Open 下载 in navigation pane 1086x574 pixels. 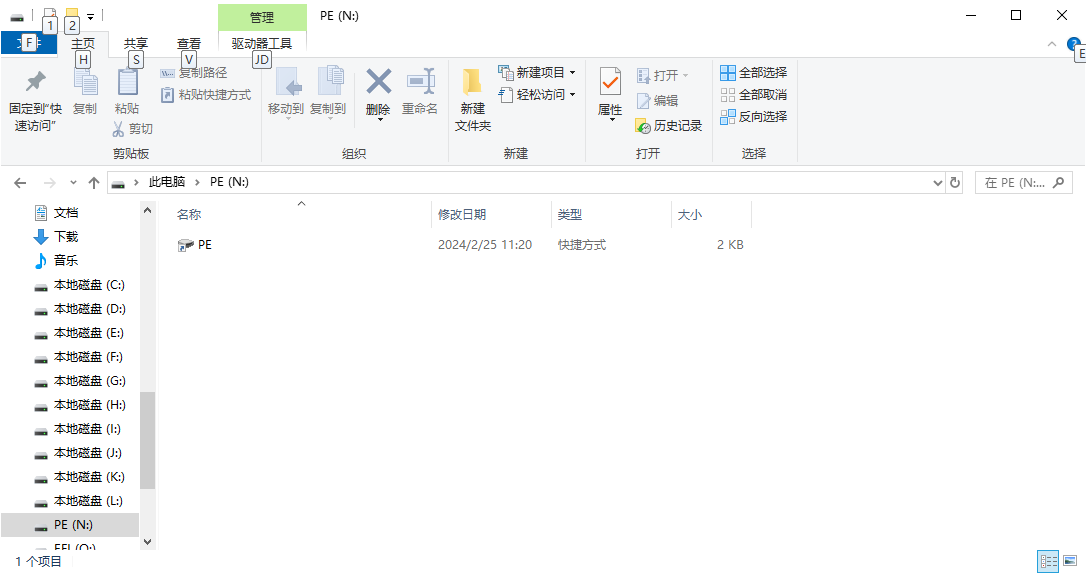[57, 237]
